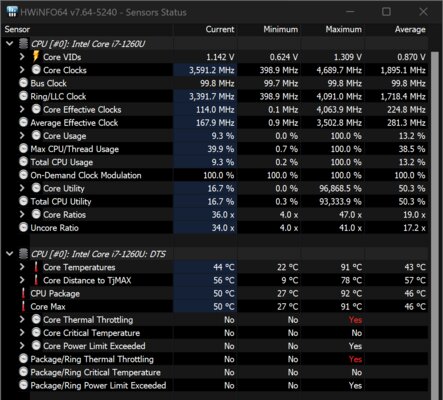Click the icon beside Core Power Limit Exceeded
The width and height of the screenshot is (443, 400).
[36, 346]
